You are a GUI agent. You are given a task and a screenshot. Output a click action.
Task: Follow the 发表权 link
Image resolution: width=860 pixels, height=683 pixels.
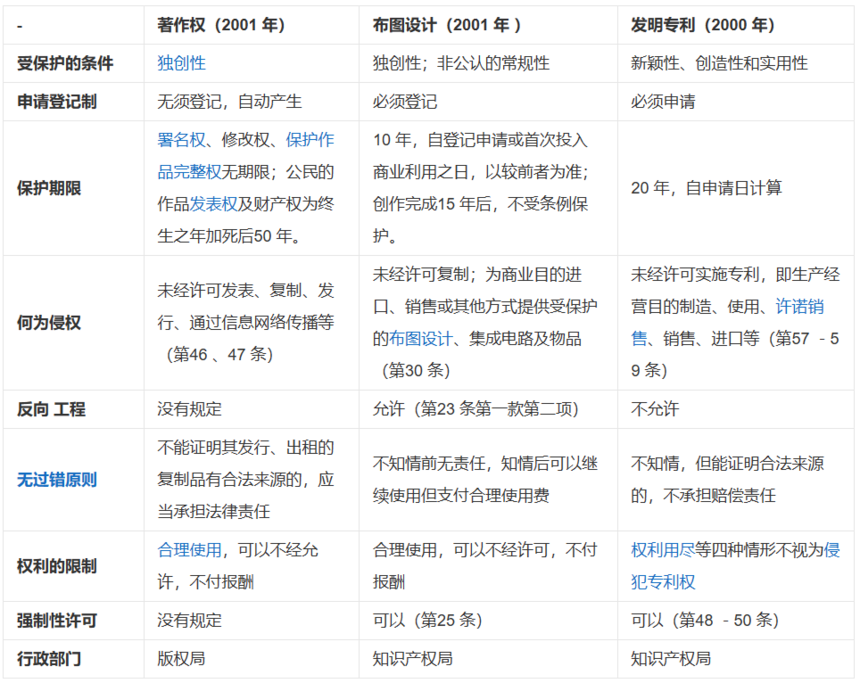[x=213, y=204]
